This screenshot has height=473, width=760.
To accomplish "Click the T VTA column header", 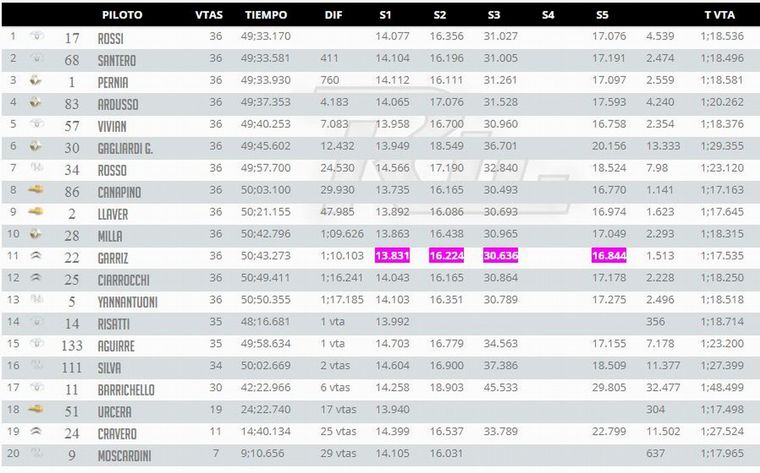I will coord(720,16).
